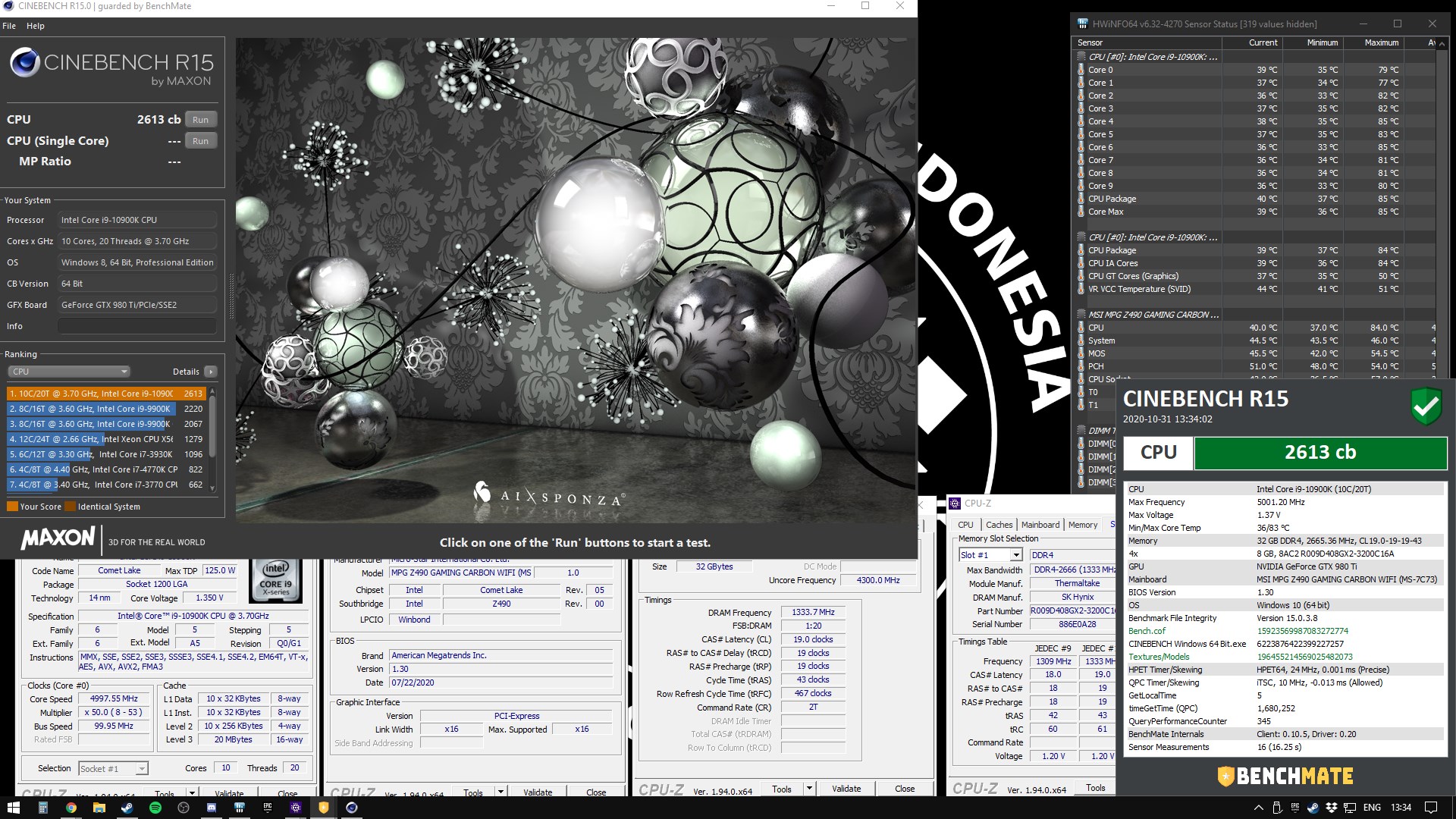This screenshot has width=1456, height=819.
Task: Click the USB safely remove tray icon
Action: [1278, 808]
